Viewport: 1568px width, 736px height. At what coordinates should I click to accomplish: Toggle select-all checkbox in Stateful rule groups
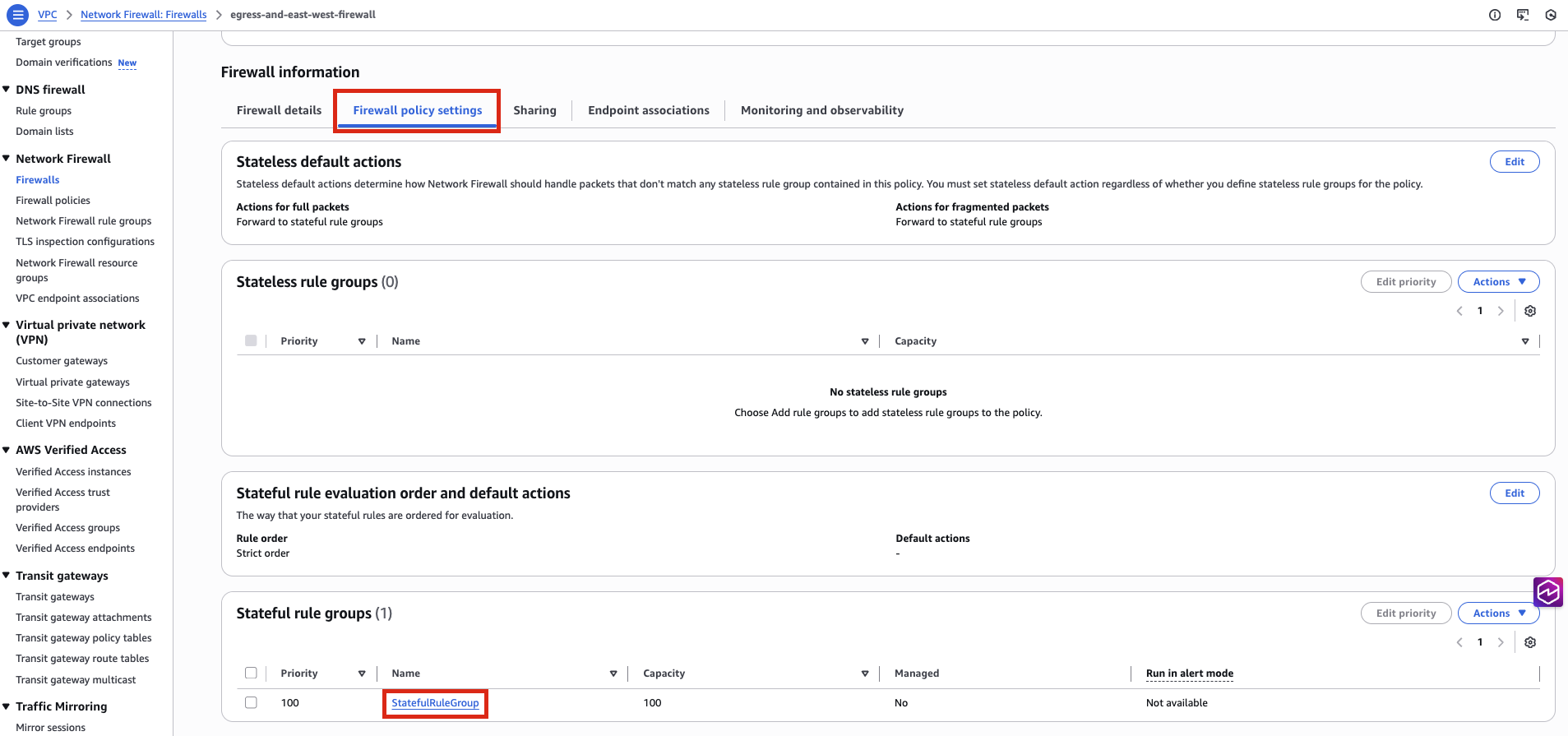[x=251, y=673]
